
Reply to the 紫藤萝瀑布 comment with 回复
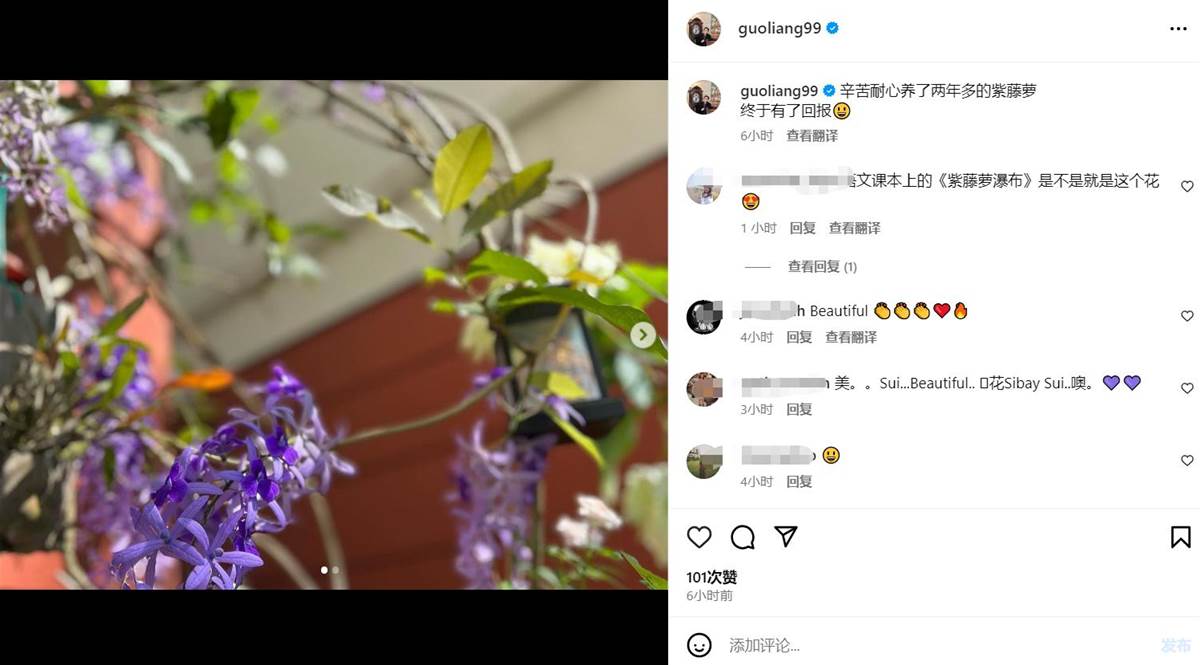pos(802,228)
